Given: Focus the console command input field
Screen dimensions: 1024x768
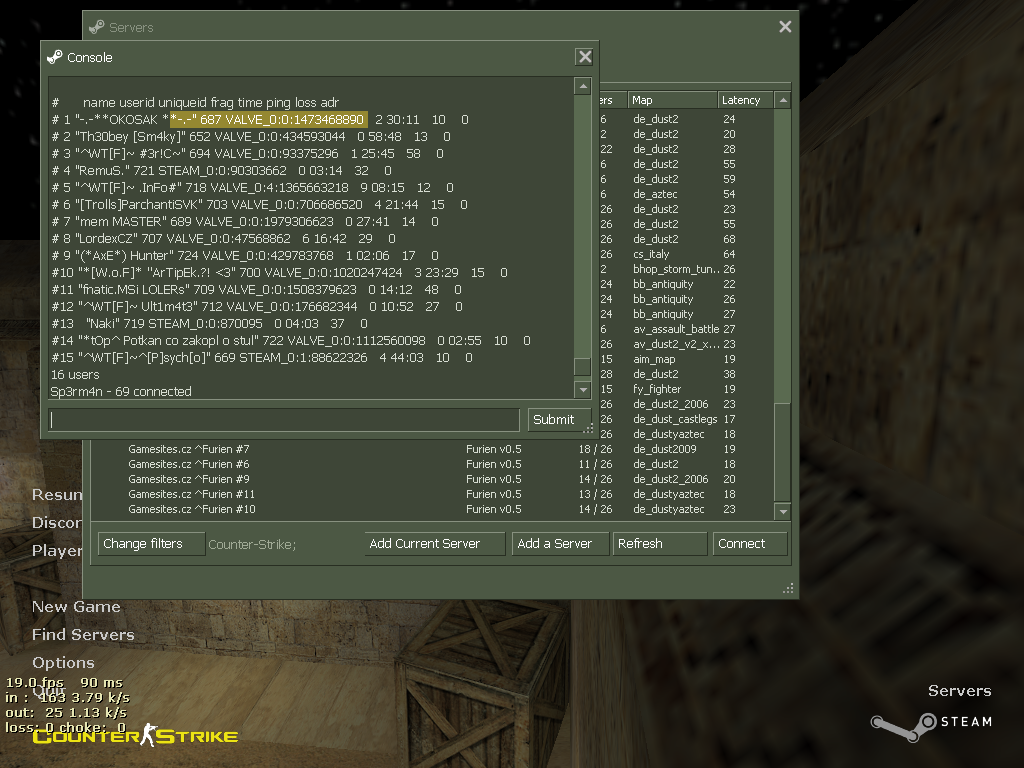Looking at the screenshot, I should point(284,420).
